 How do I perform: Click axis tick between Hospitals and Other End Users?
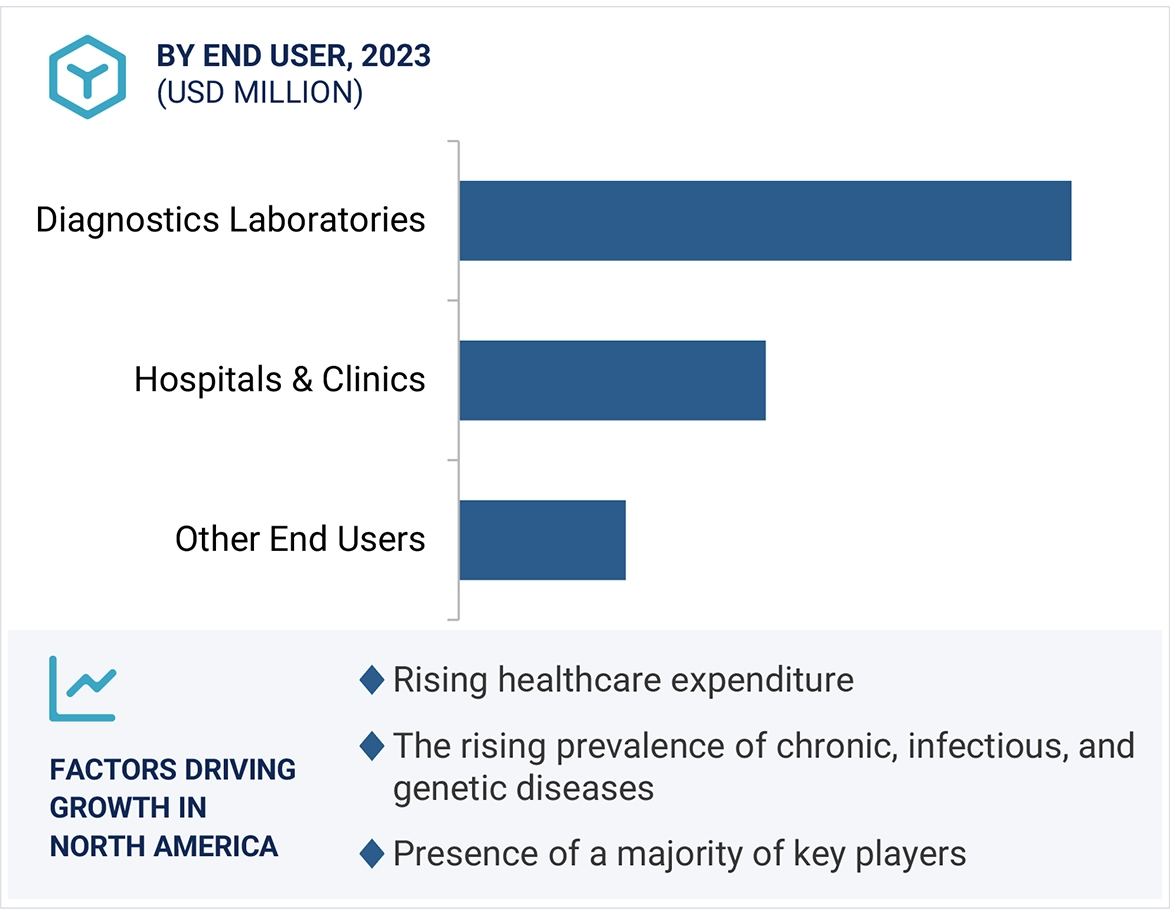point(452,460)
